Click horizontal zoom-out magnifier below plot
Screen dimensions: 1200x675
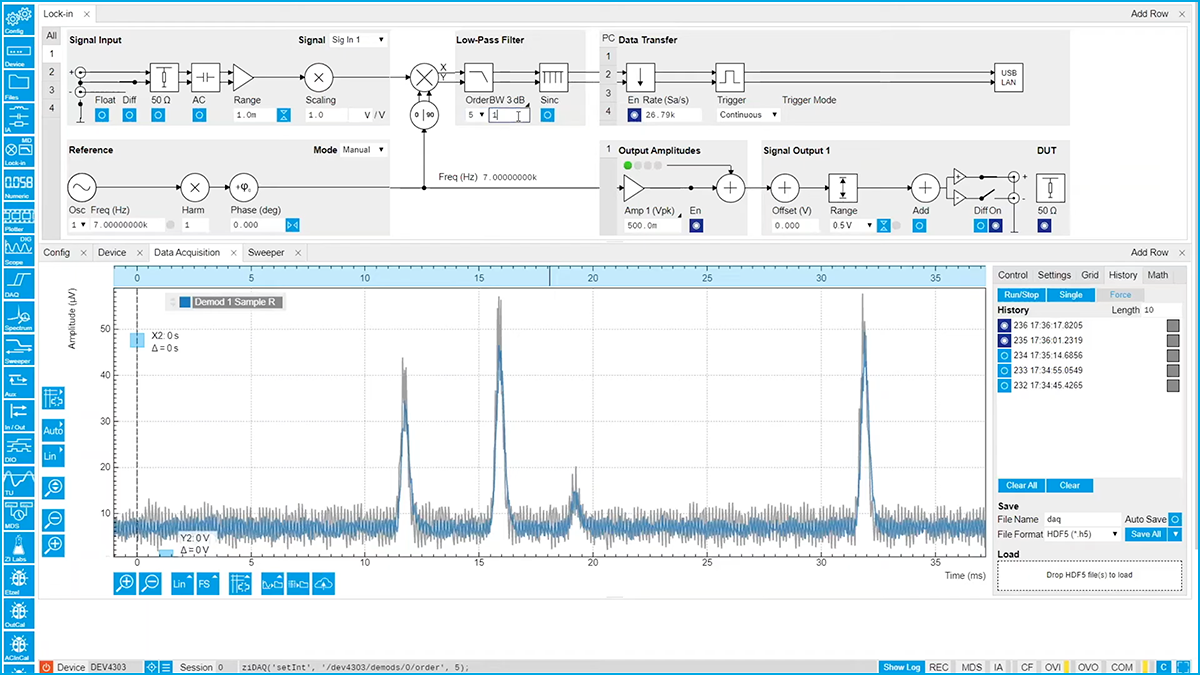pyautogui.click(x=150, y=583)
